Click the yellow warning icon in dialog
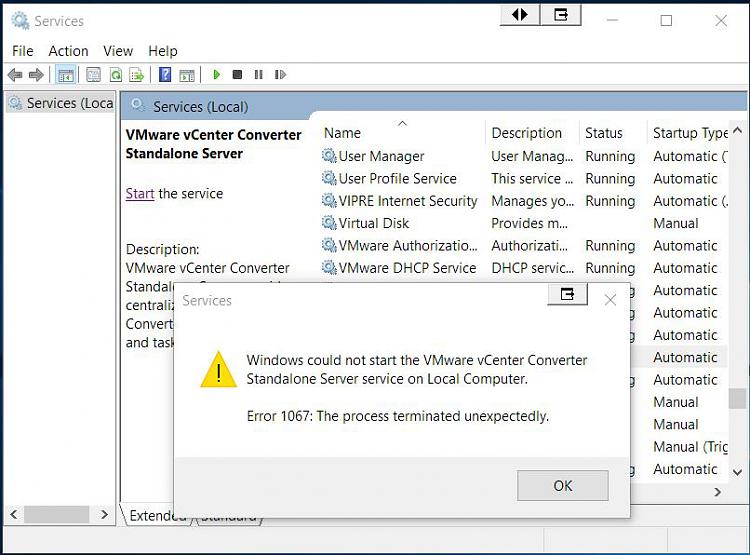 (219, 369)
